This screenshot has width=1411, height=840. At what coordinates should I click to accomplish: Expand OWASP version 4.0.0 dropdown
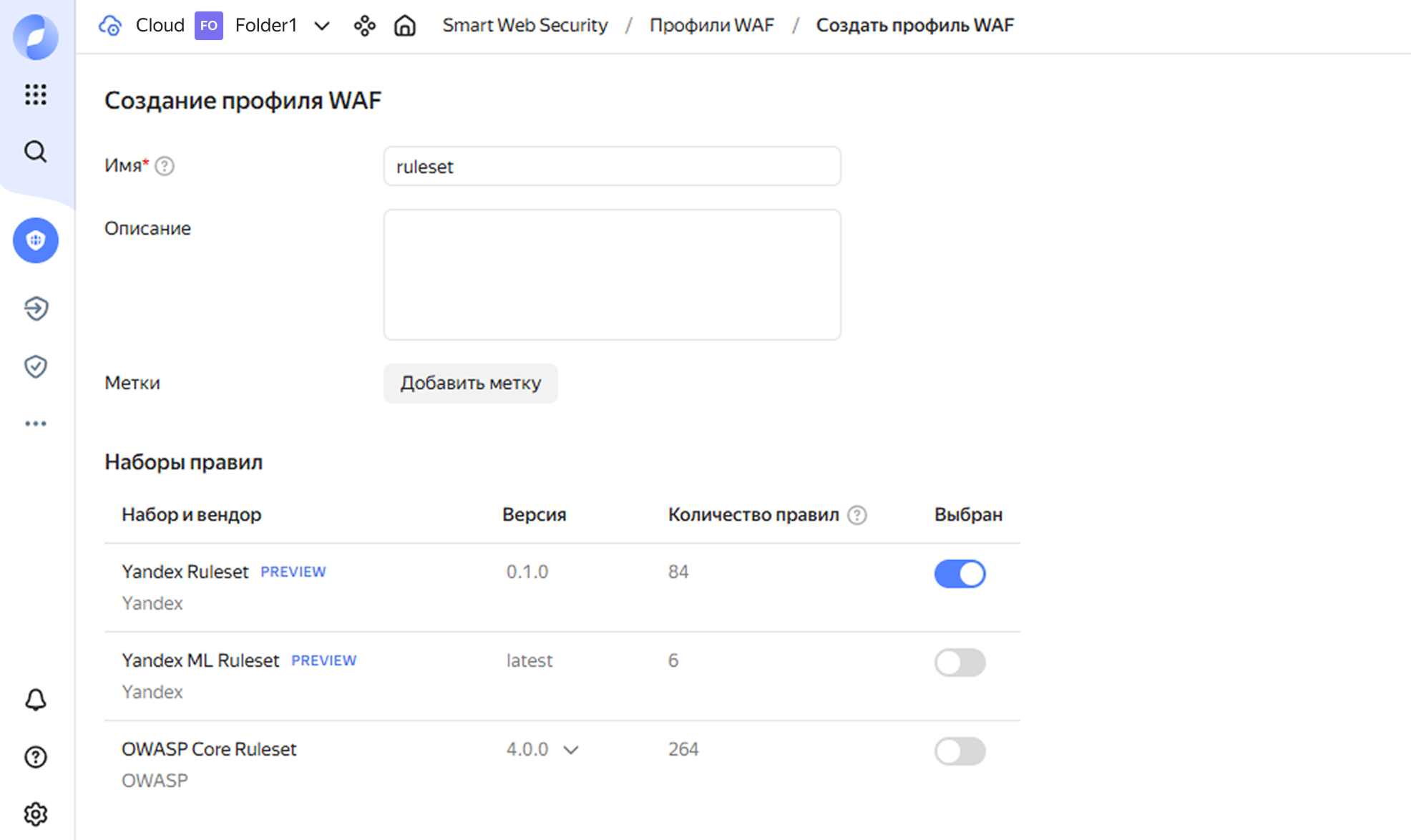pos(542,750)
